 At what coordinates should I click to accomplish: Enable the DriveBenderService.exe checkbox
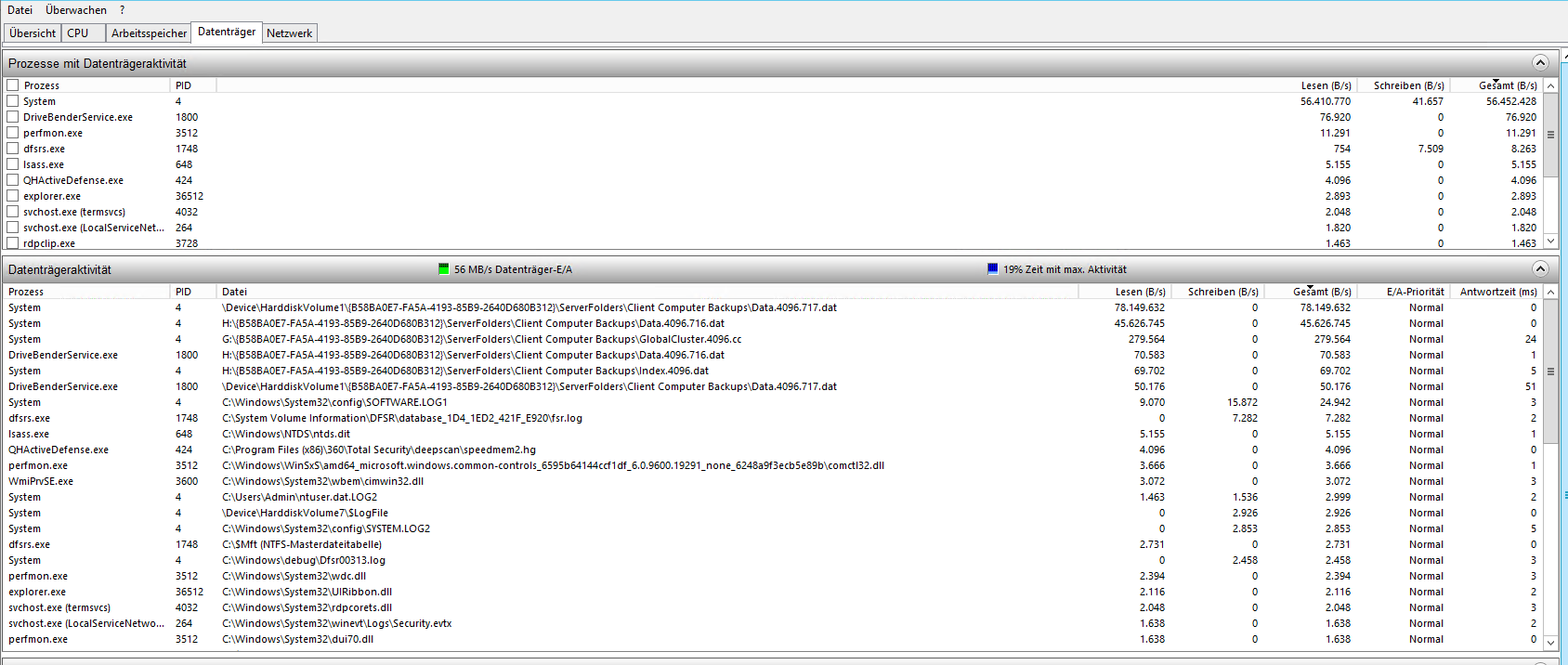point(13,117)
